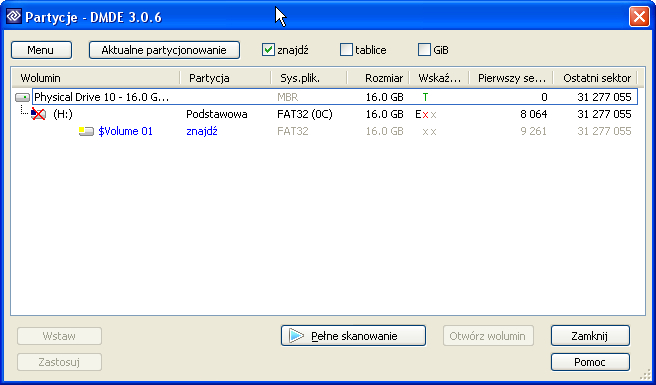Viewport: 656px width, 385px height.
Task: Click the Zamknij button
Action: [x=590, y=336]
